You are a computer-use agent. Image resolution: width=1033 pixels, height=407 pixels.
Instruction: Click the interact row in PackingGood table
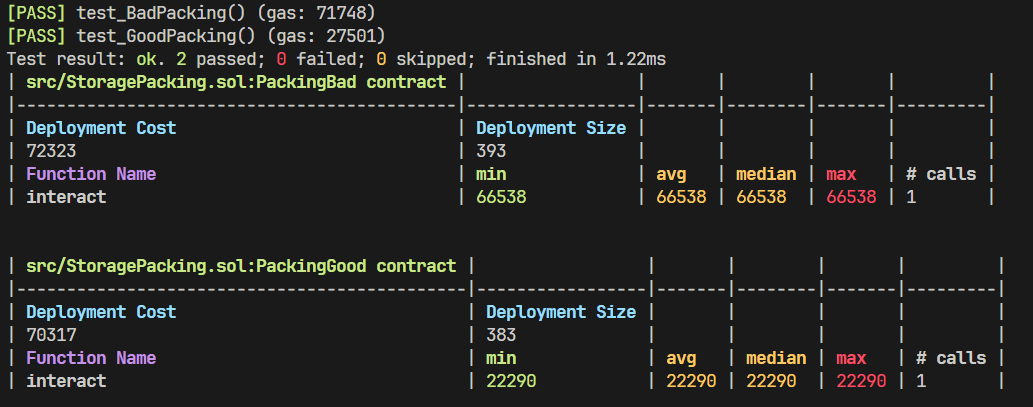(66, 381)
